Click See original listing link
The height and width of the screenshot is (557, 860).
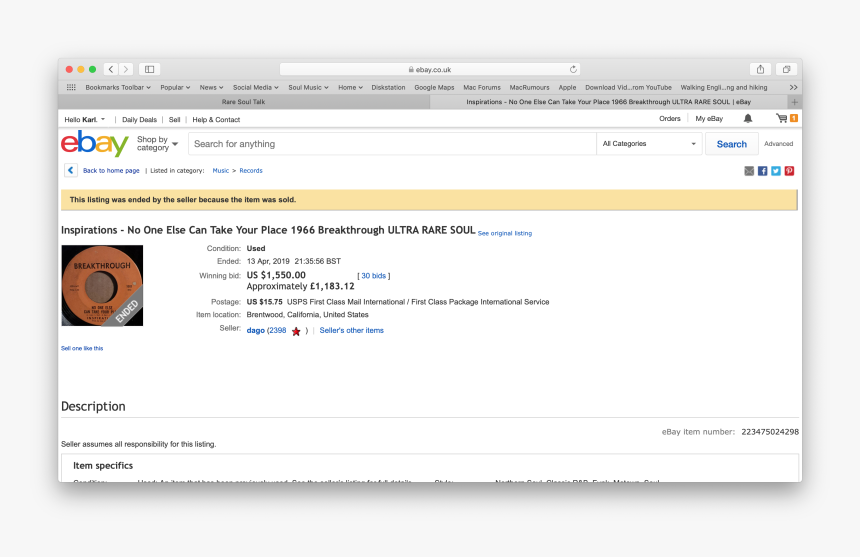505,233
